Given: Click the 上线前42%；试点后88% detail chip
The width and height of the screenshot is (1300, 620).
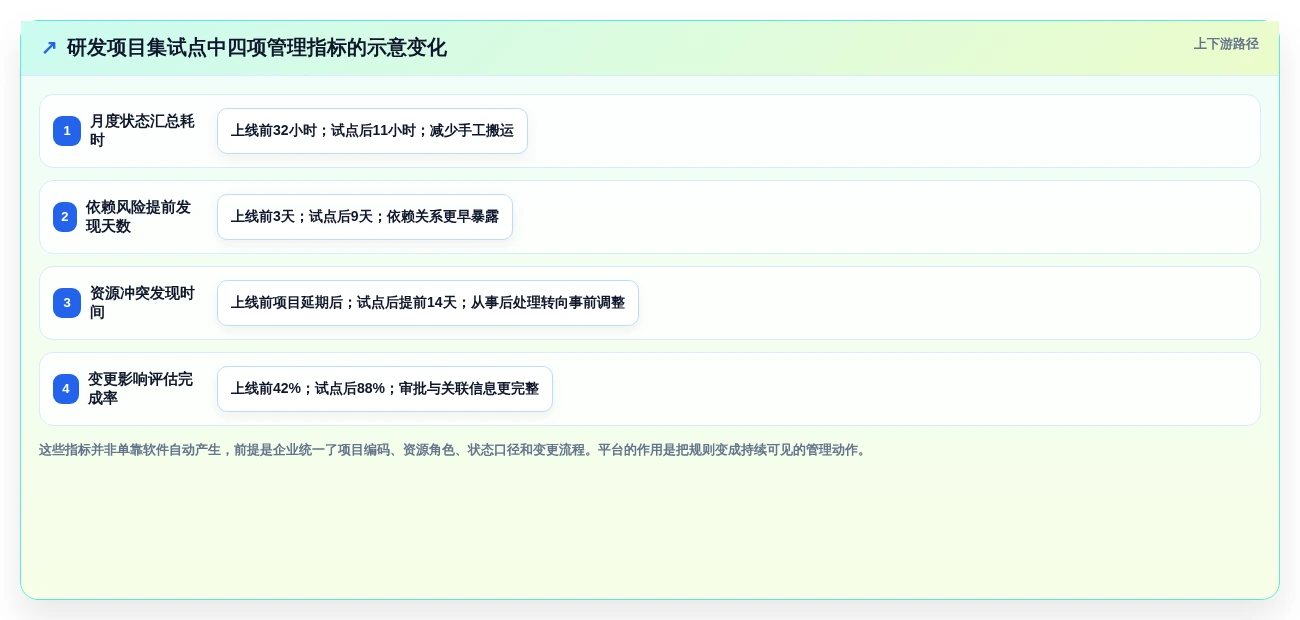Looking at the screenshot, I should coord(385,389).
